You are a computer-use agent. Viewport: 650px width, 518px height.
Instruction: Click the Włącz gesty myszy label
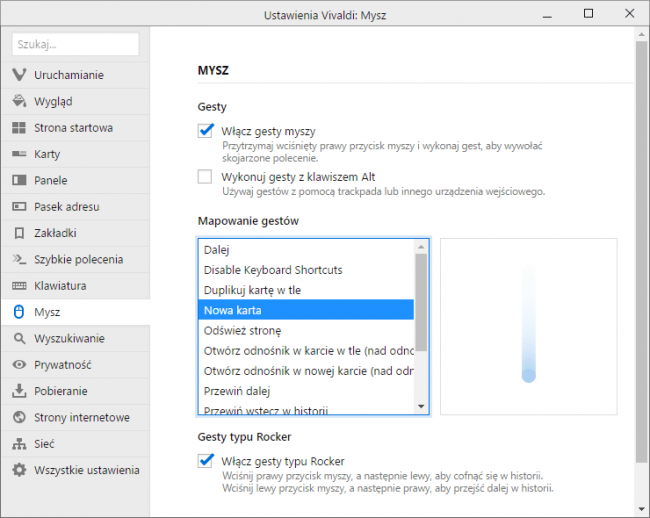pyautogui.click(x=268, y=131)
